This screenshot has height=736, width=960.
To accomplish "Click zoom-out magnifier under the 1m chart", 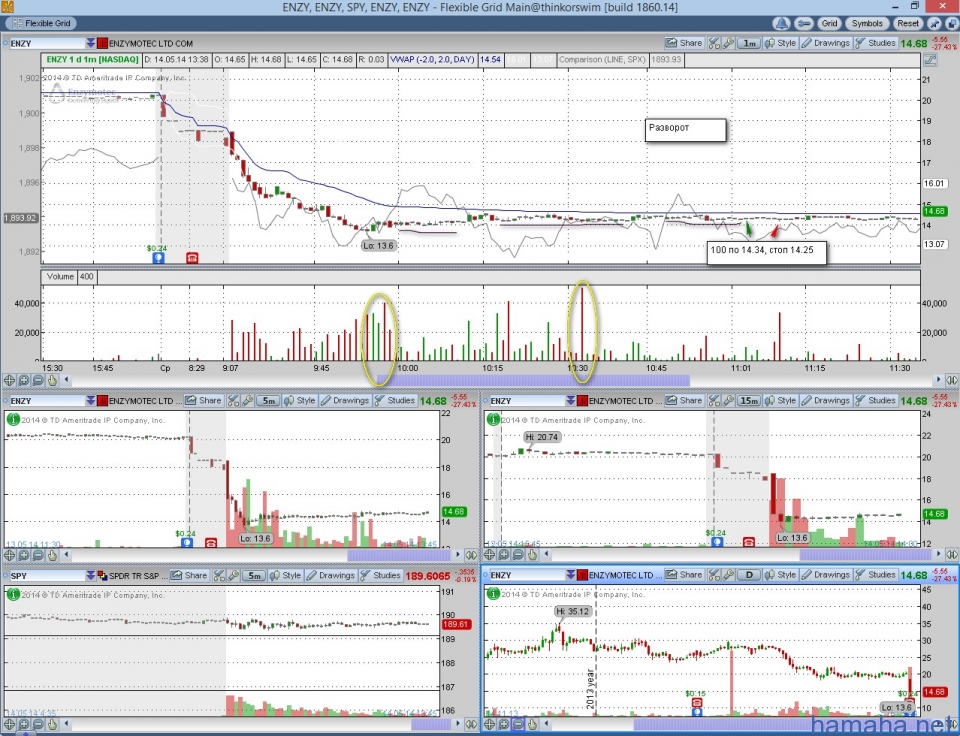I will pyautogui.click(x=38, y=380).
